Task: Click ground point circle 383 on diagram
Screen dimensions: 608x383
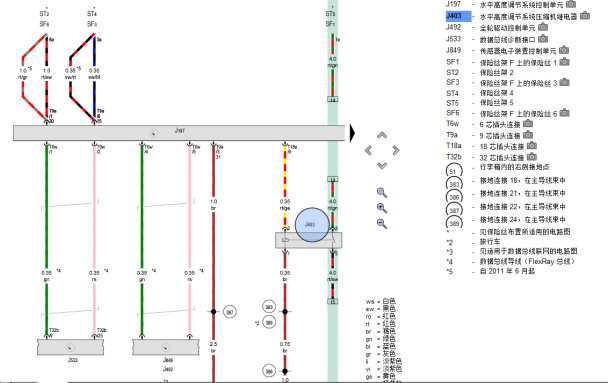Action: tap(269, 307)
